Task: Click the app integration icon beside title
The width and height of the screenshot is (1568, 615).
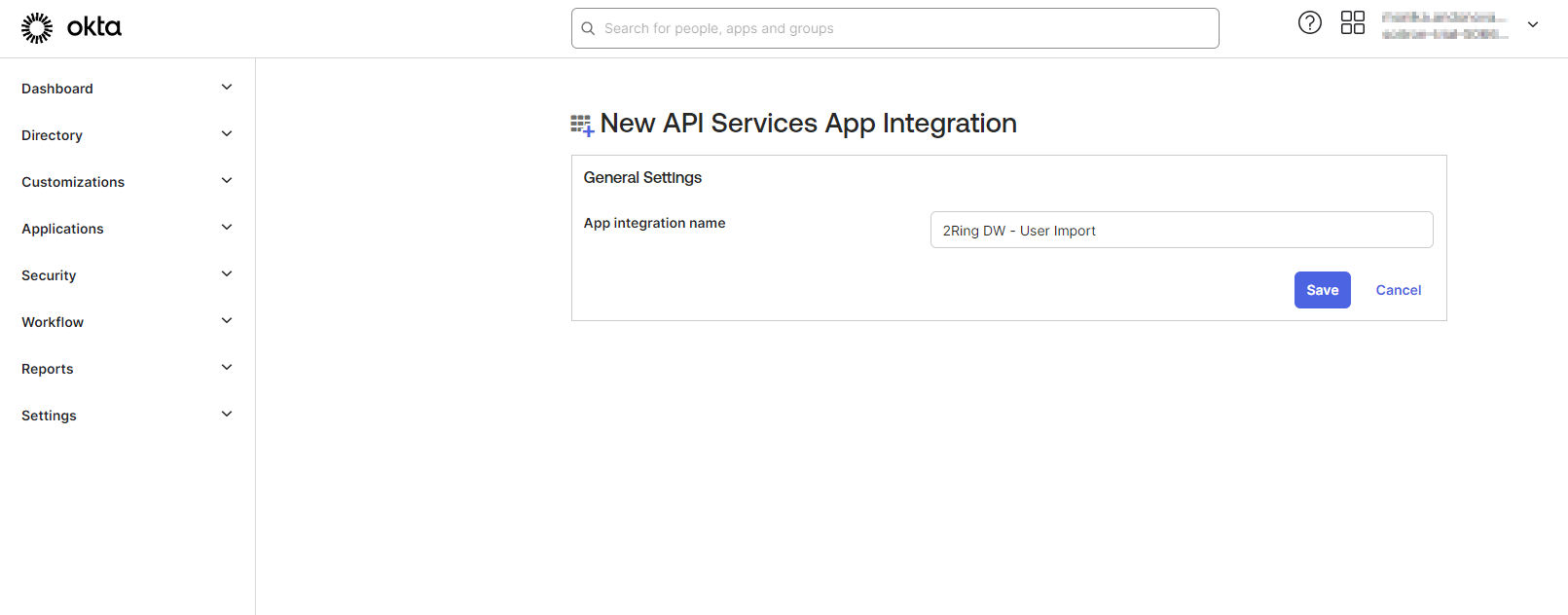Action: (582, 125)
